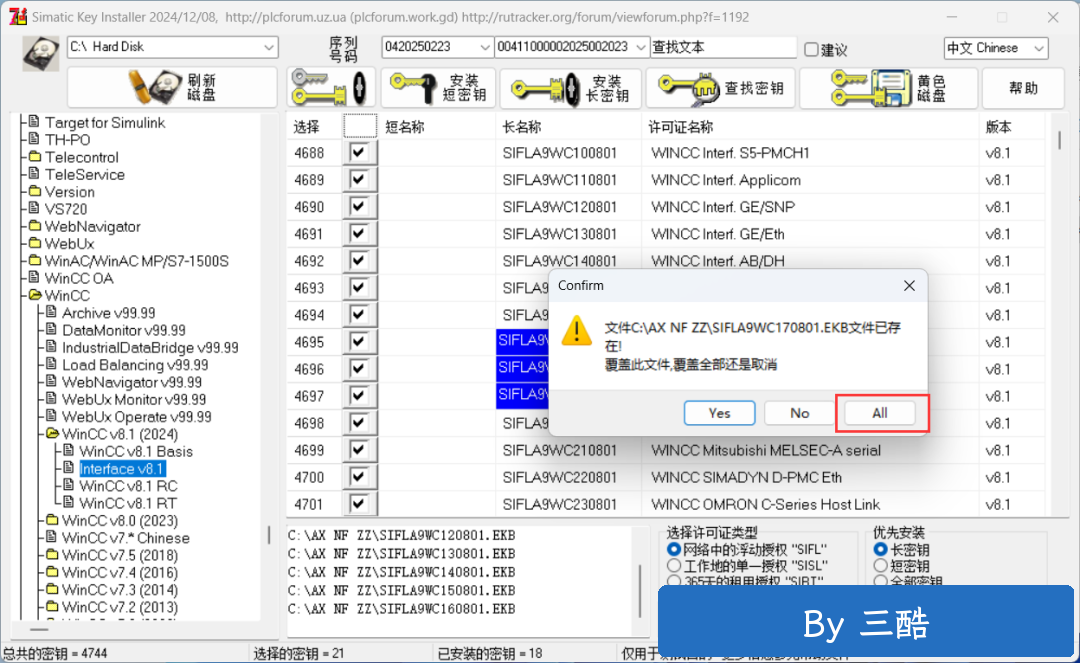Image resolution: width=1080 pixels, height=663 pixels.
Task: Uncheck the checkbox in row 4701
Action: [x=358, y=504]
